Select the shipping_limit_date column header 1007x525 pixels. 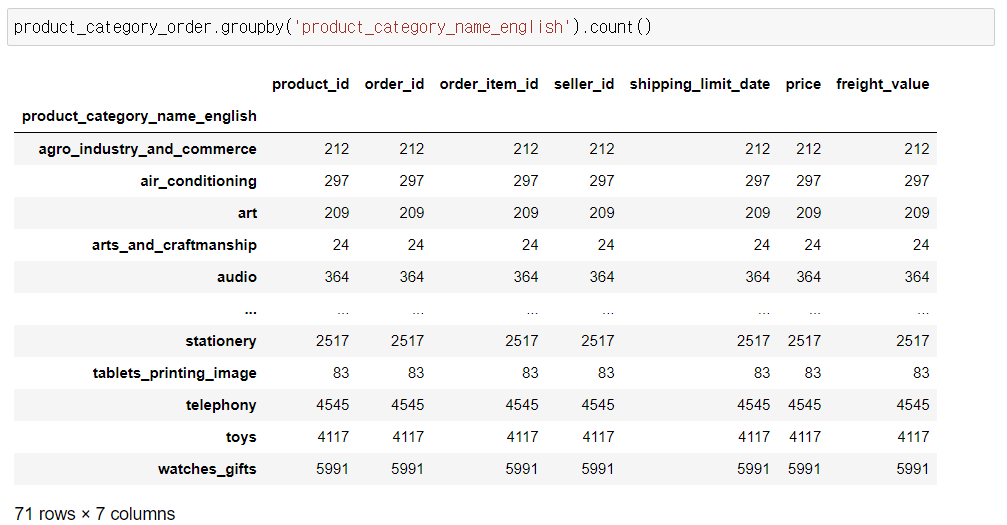(x=699, y=84)
